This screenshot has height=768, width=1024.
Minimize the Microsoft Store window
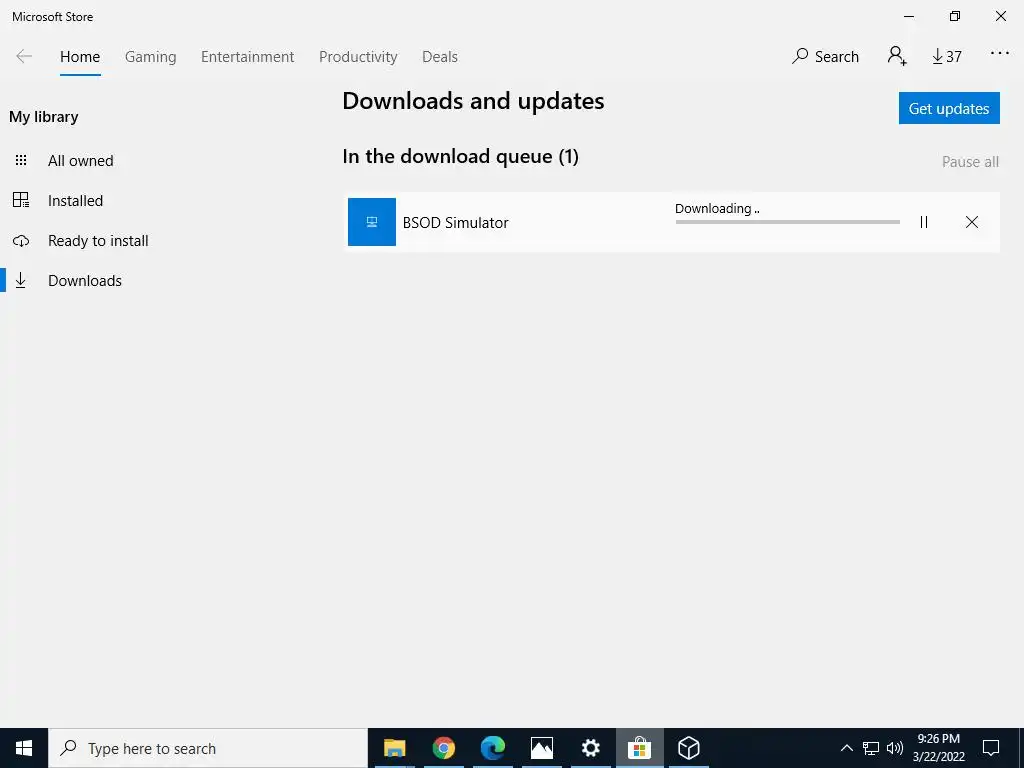[x=908, y=16]
